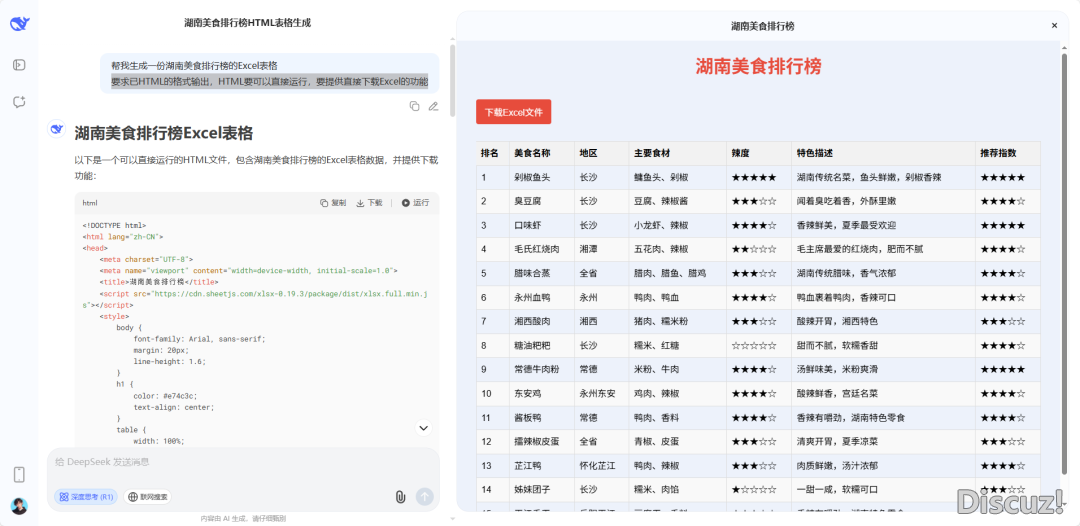
Task: Select the 臭豆腐 cell
Action: [x=541, y=201]
